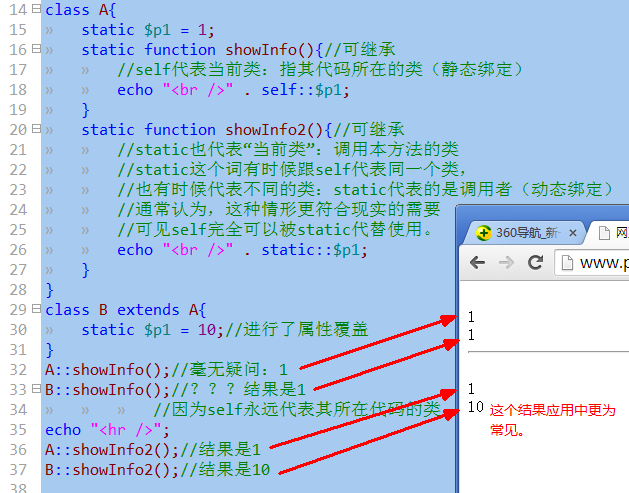Click the page icon in address bar
This screenshot has height=493, width=629.
pos(567,263)
